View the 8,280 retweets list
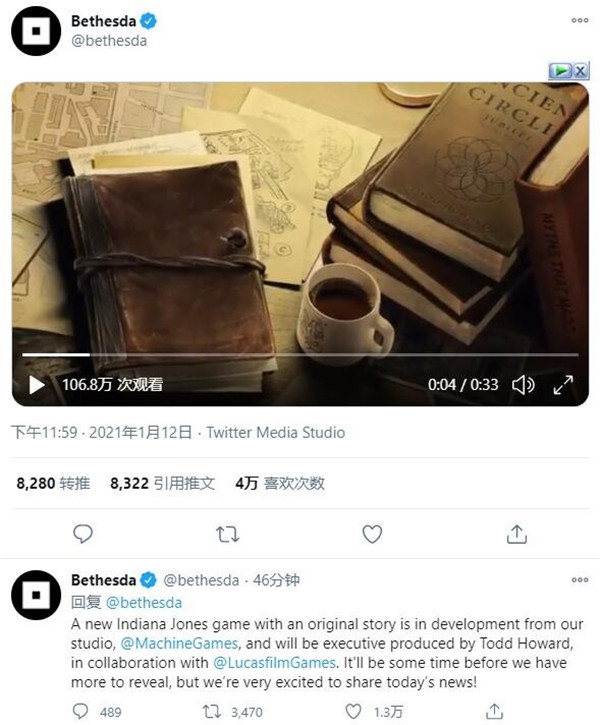Viewport: 600px width, 725px height. [x=53, y=483]
